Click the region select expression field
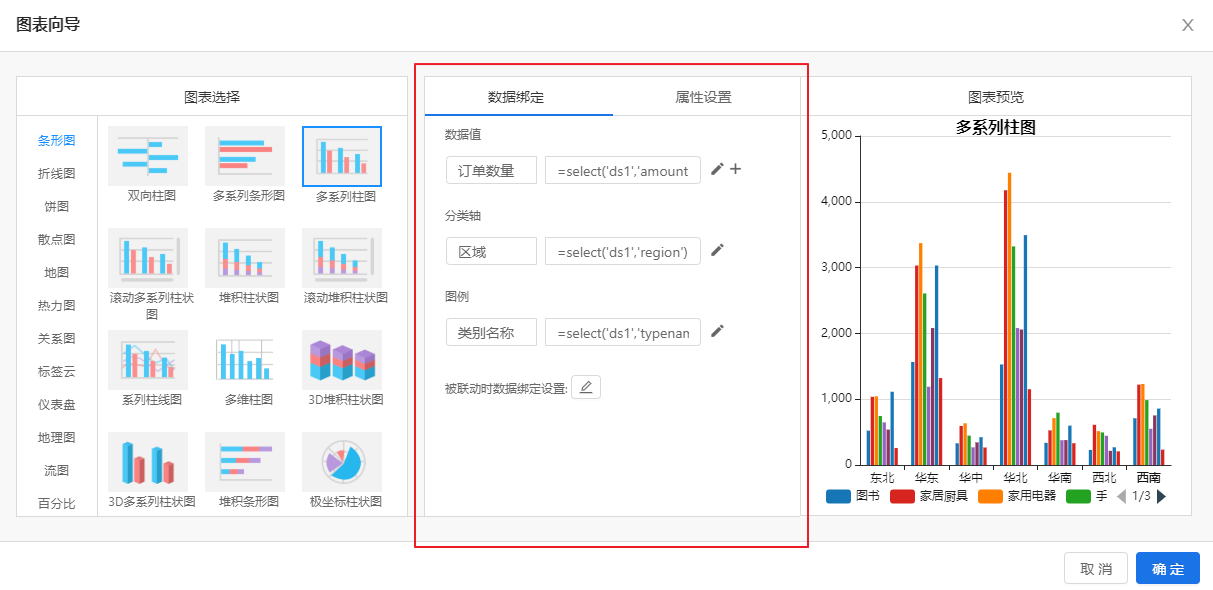The height and width of the screenshot is (590, 1213). [623, 251]
